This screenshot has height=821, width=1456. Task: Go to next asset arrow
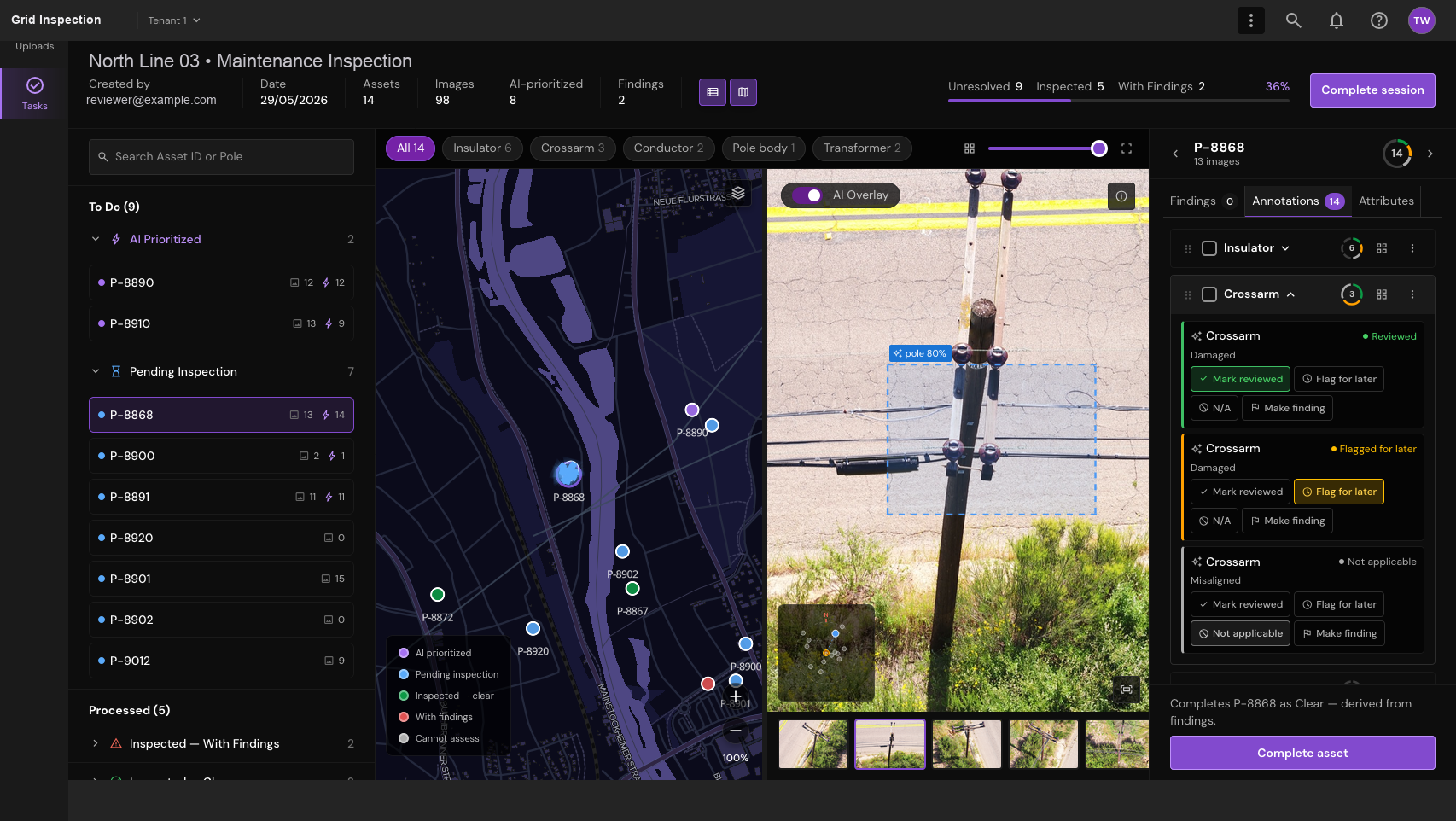(1430, 154)
